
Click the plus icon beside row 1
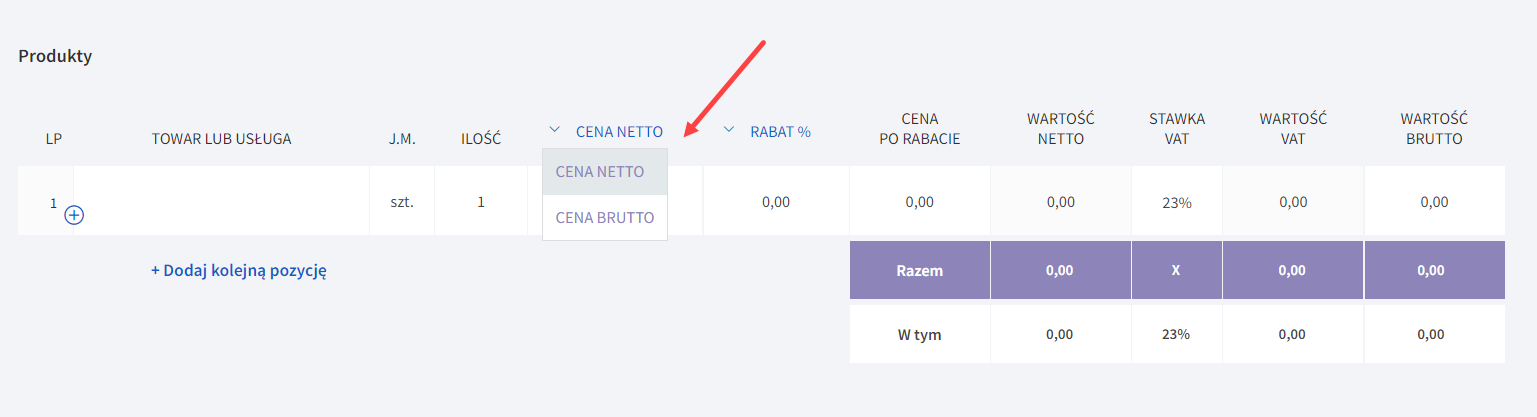pyautogui.click(x=74, y=215)
